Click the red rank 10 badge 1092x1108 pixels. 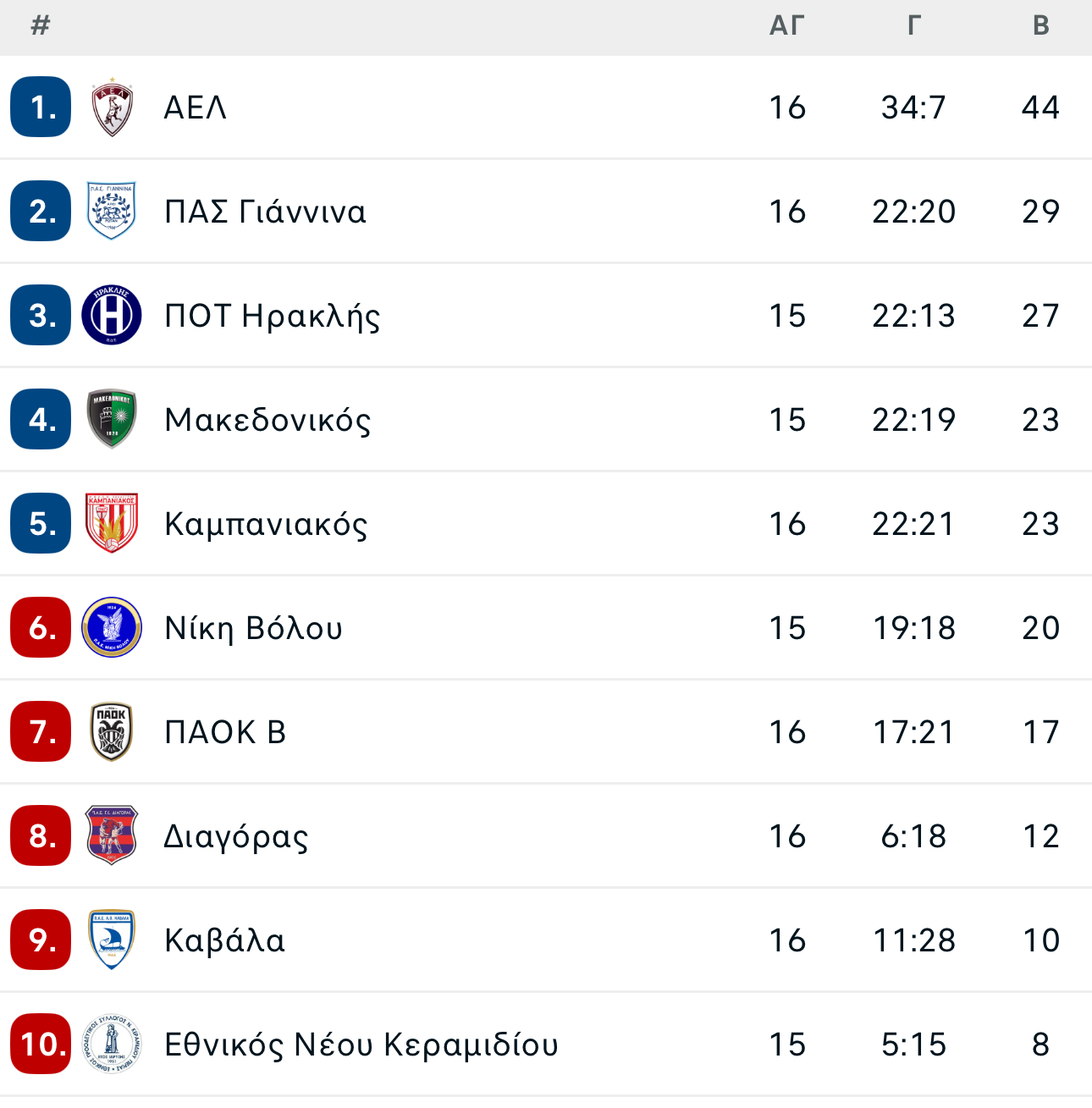[x=41, y=1045]
